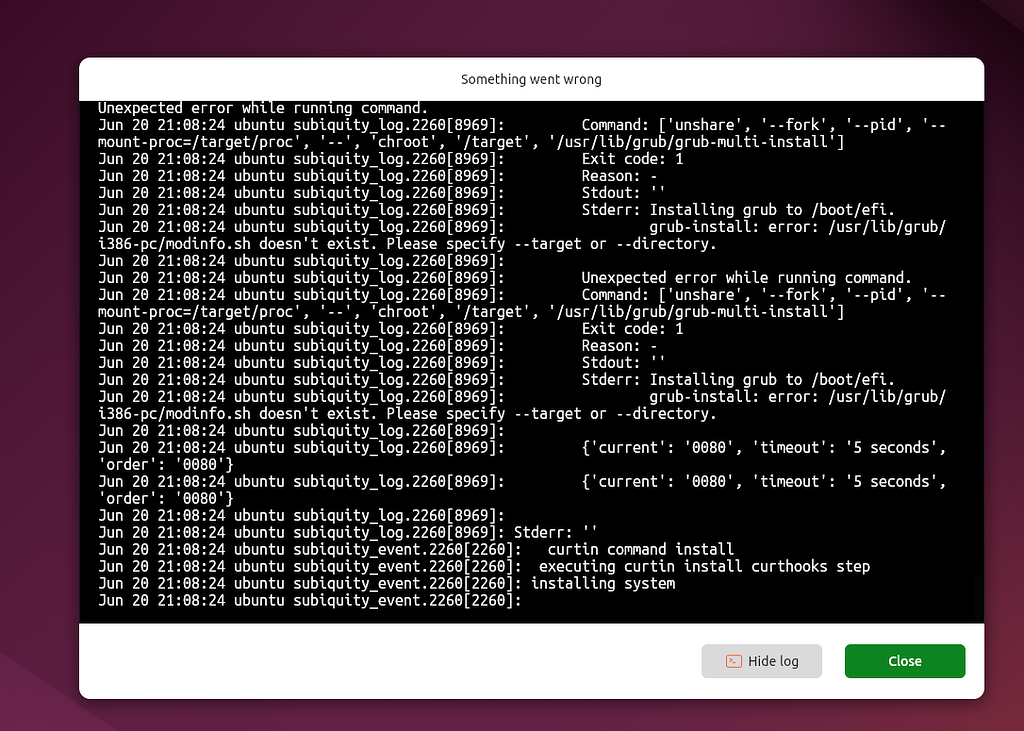Viewport: 1024px width, 731px height.
Task: Click the first "Reason: -" log entry
Action: pyautogui.click(x=619, y=176)
